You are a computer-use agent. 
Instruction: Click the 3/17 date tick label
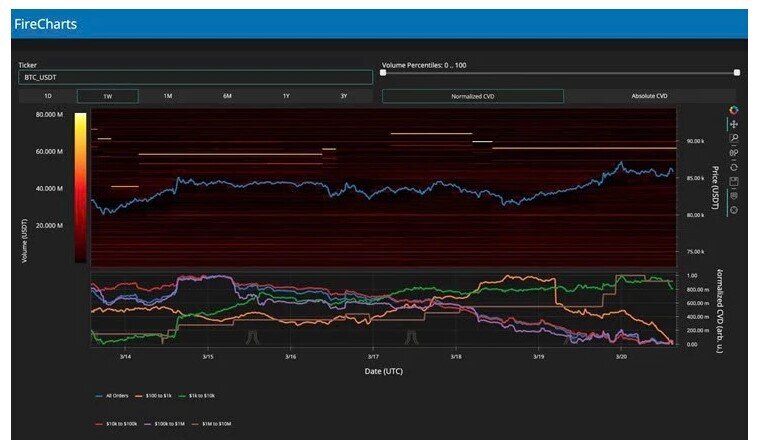point(373,357)
